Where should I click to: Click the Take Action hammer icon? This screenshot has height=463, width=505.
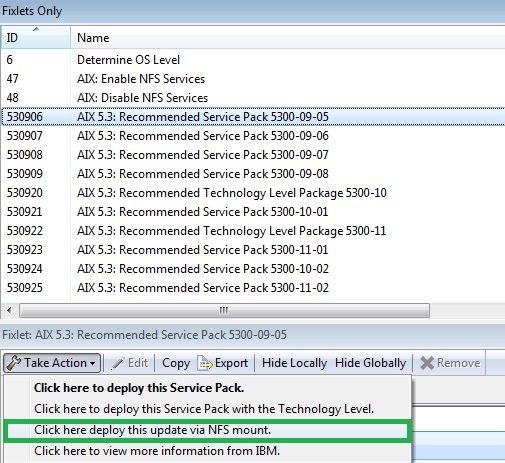click(x=13, y=363)
